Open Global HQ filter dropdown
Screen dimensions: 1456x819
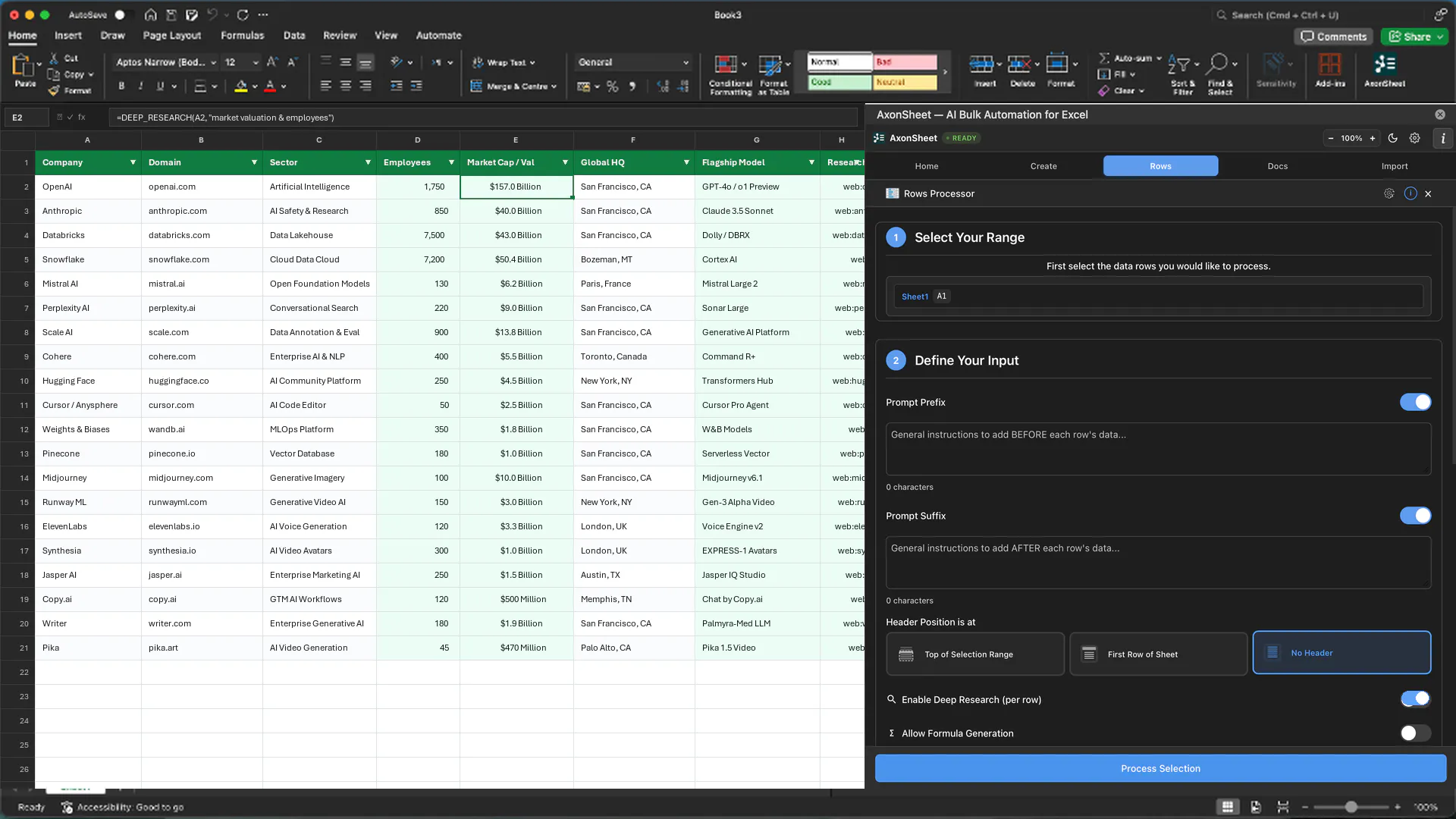tap(686, 162)
